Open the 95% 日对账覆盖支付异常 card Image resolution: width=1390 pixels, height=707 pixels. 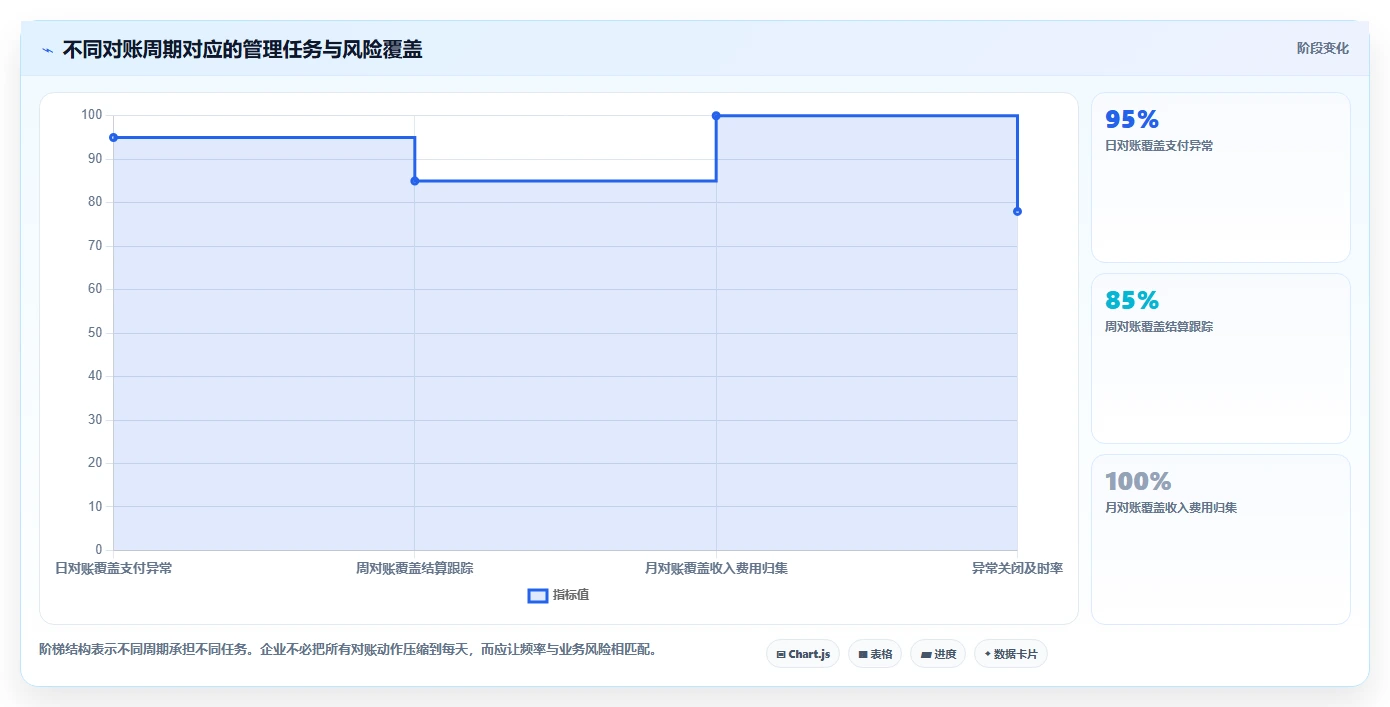coord(1221,178)
